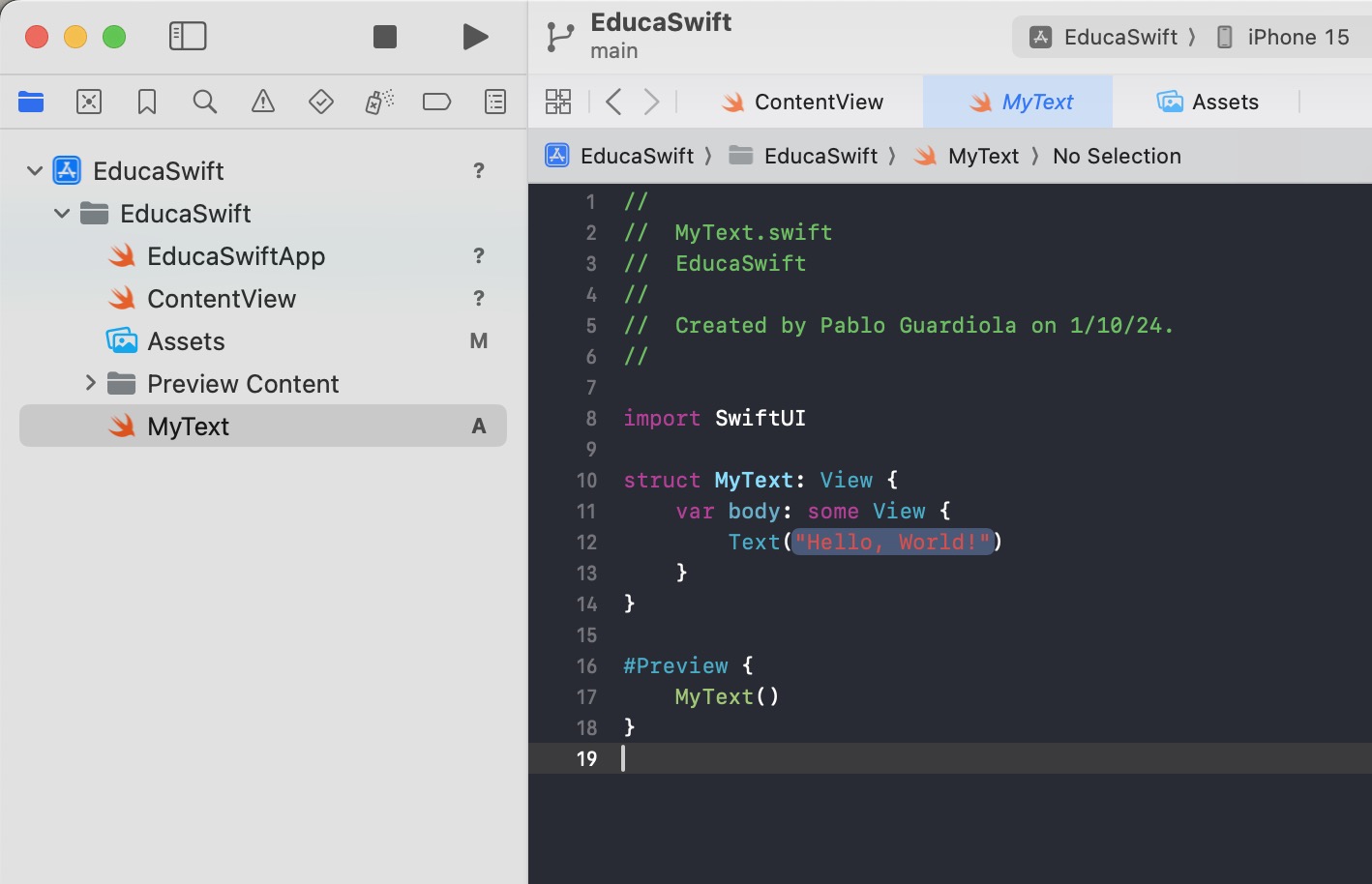
Task: Open the Source Control navigator
Action: tap(89, 102)
